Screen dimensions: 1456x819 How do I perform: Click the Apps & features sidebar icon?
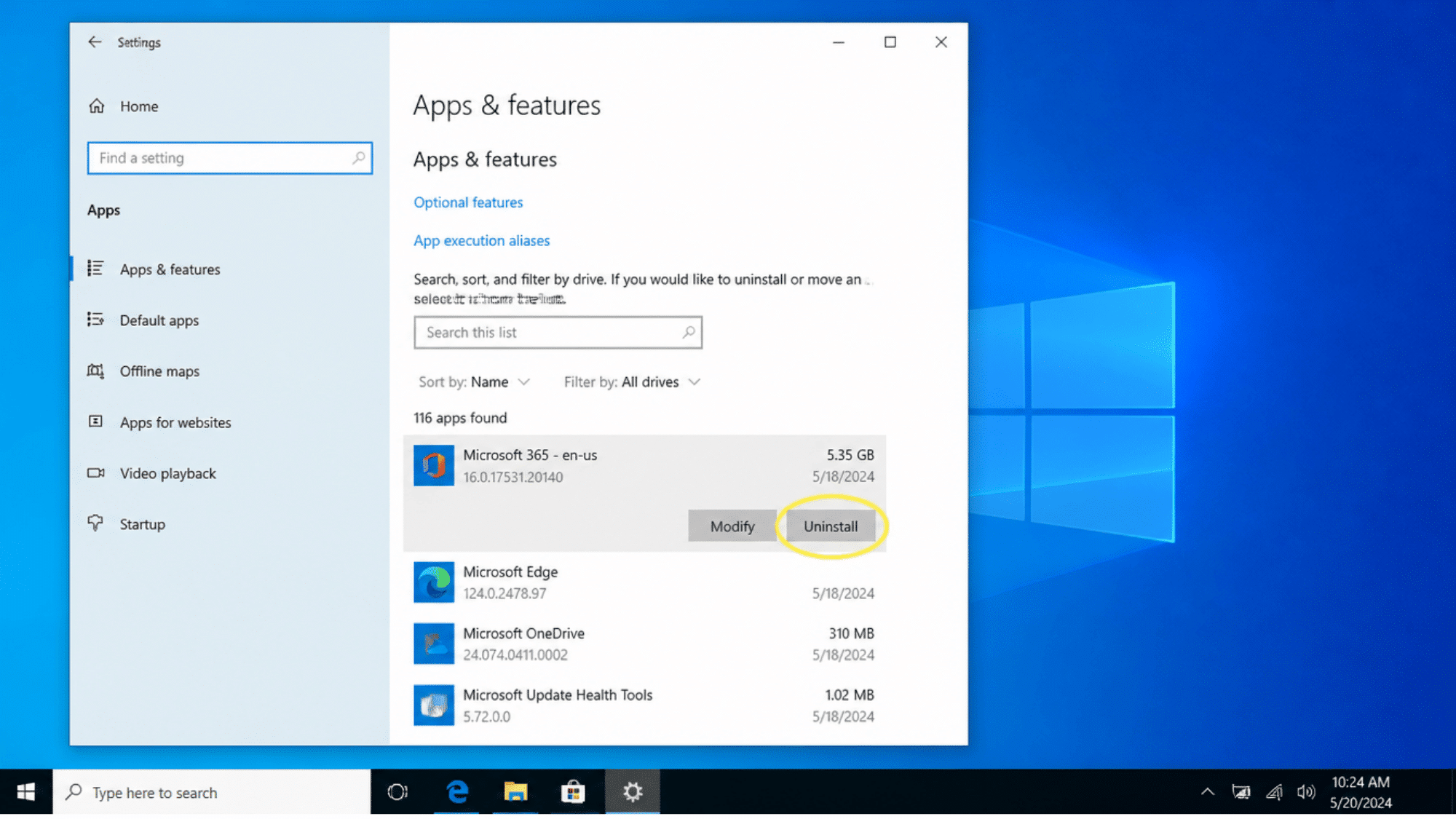(95, 269)
